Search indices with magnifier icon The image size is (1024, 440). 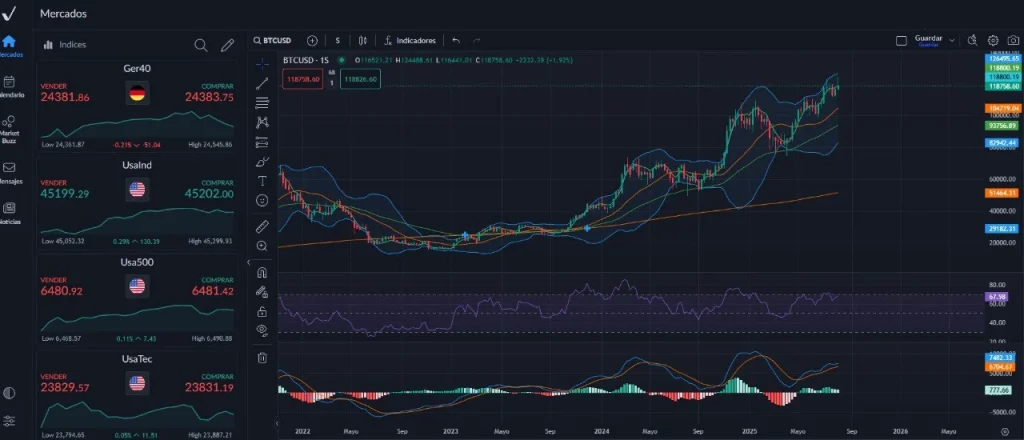(201, 45)
